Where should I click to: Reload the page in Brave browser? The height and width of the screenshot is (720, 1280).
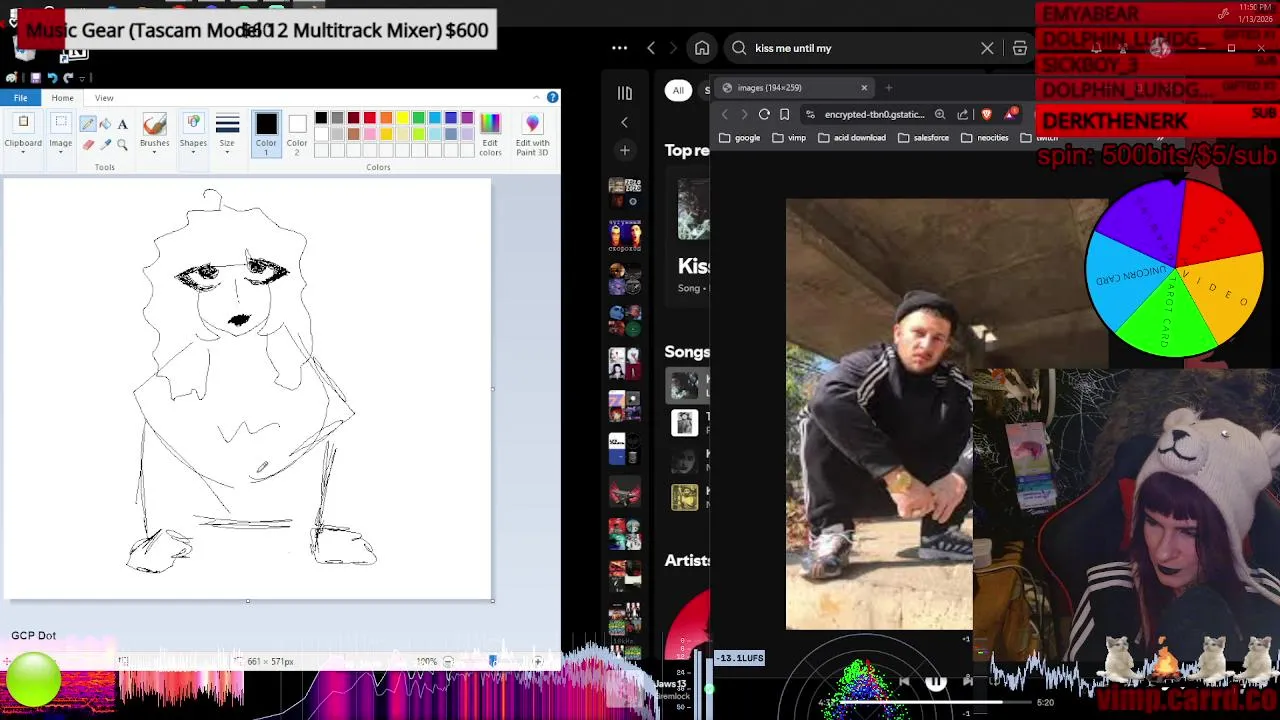764,114
